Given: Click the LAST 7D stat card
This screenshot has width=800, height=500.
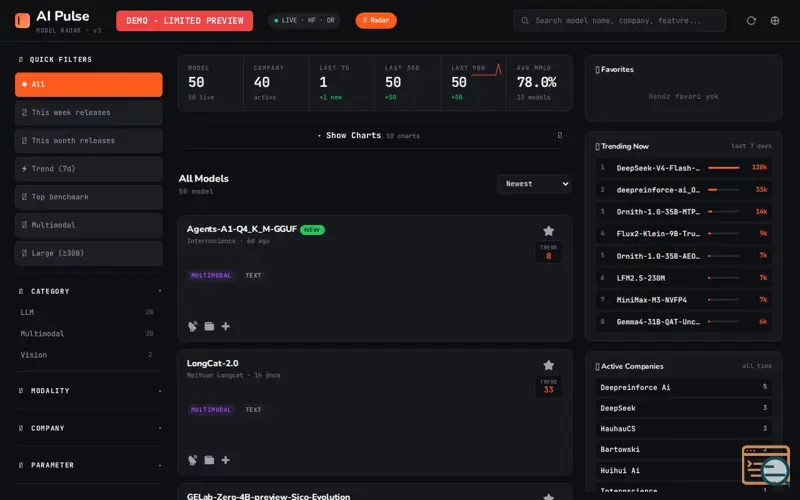Looking at the screenshot, I should point(342,83).
